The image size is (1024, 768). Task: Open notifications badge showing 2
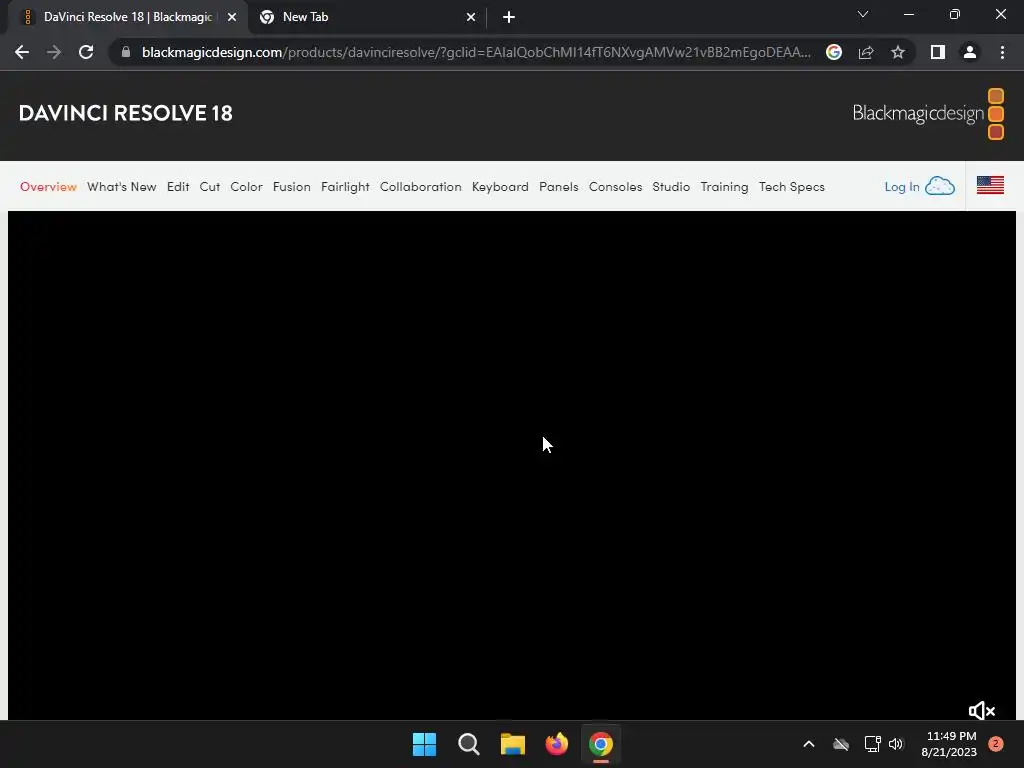tap(996, 744)
